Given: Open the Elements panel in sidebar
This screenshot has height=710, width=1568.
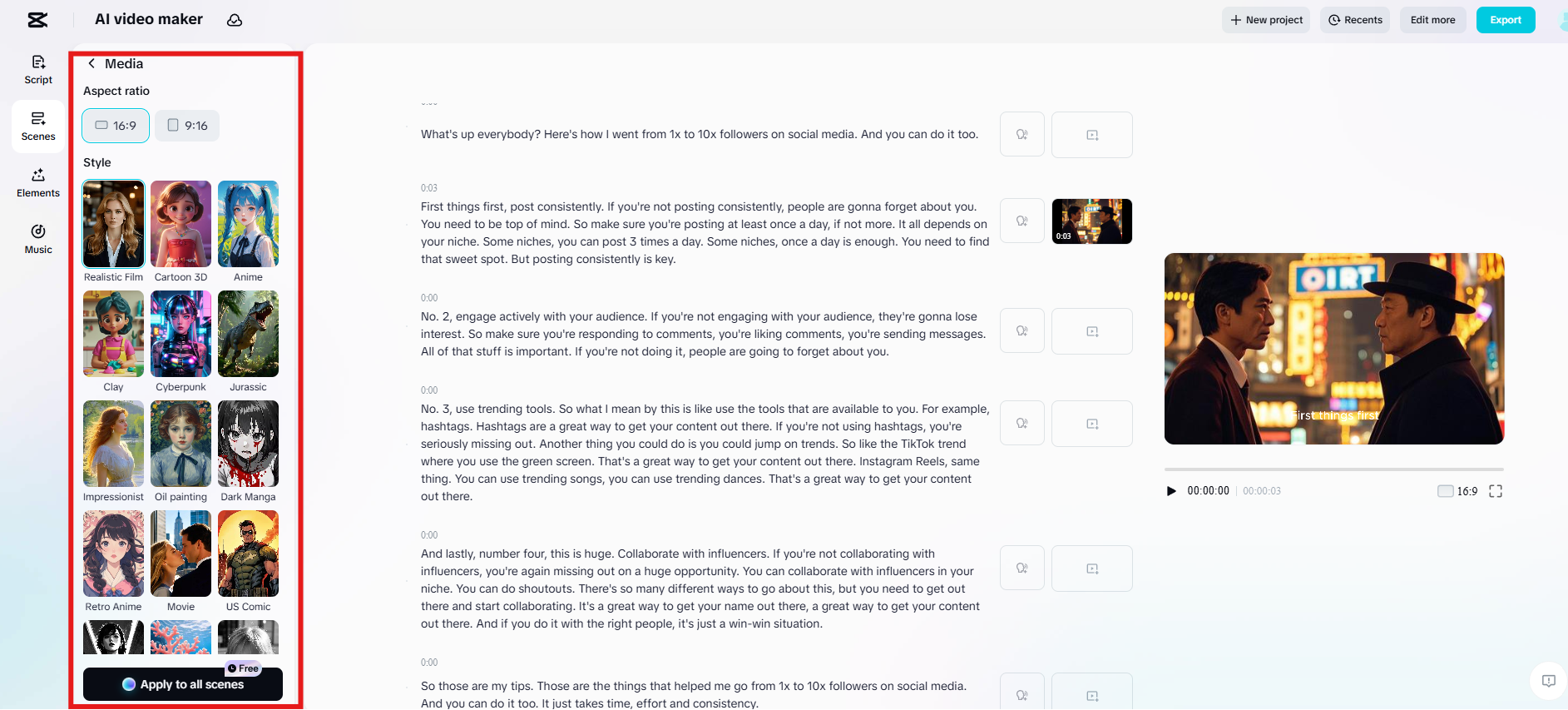Looking at the screenshot, I should (38, 182).
